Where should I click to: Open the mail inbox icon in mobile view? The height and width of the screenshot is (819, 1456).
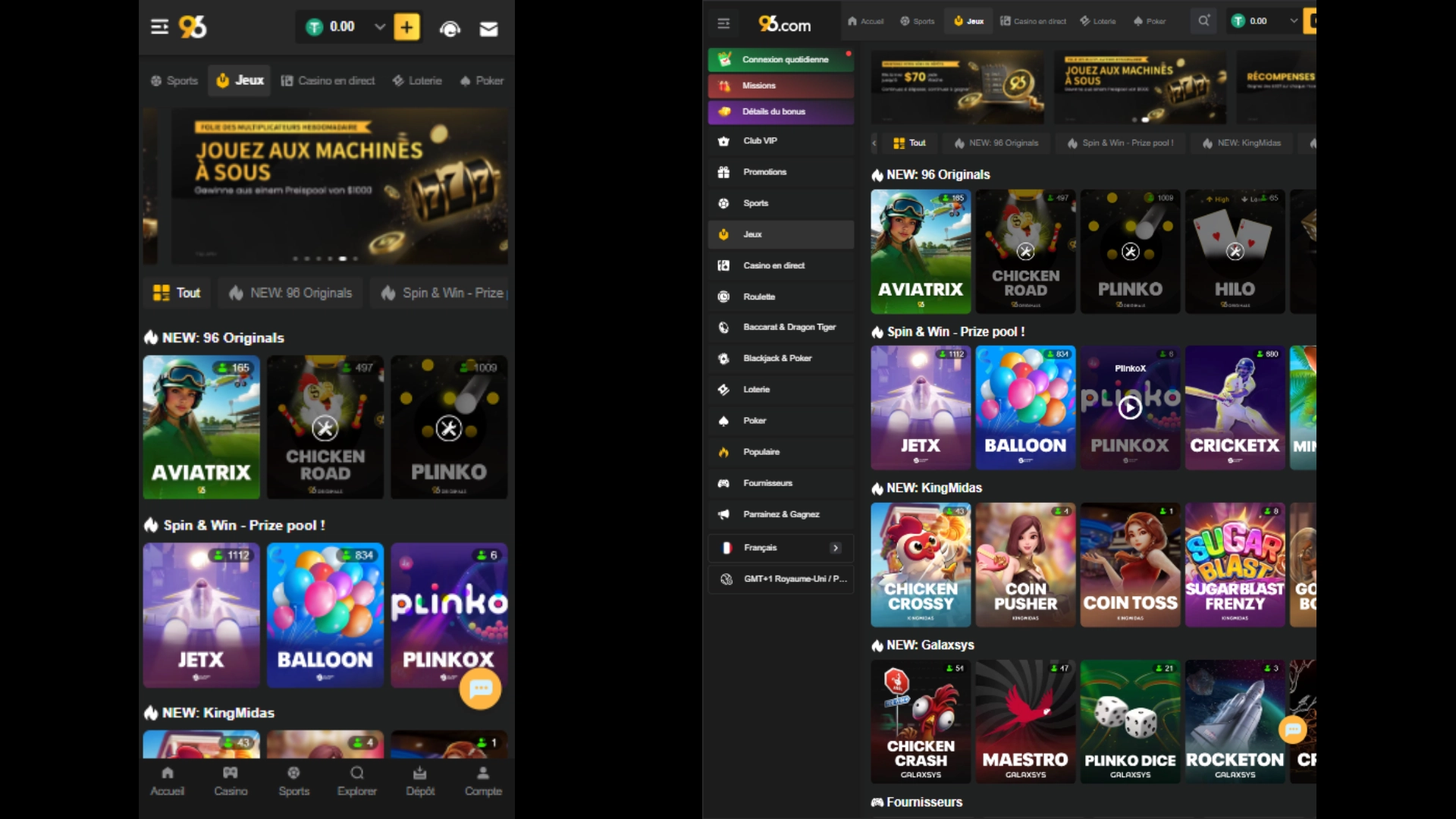[x=489, y=29]
